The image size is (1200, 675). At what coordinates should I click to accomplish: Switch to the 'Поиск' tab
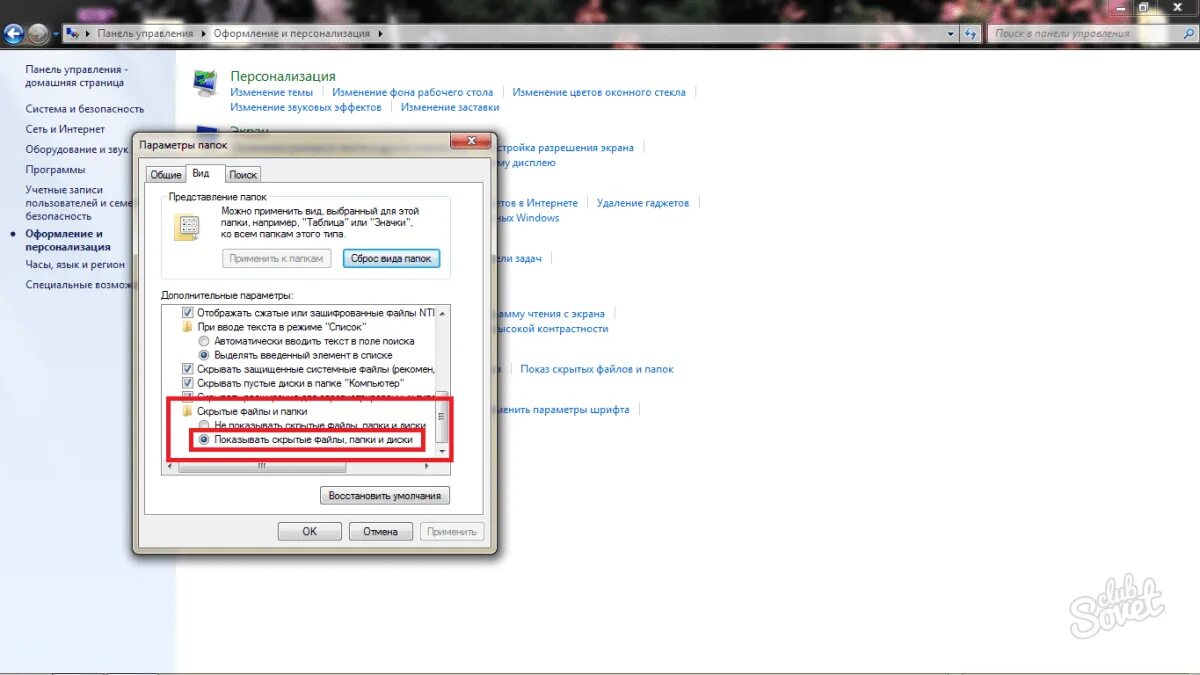coord(243,175)
